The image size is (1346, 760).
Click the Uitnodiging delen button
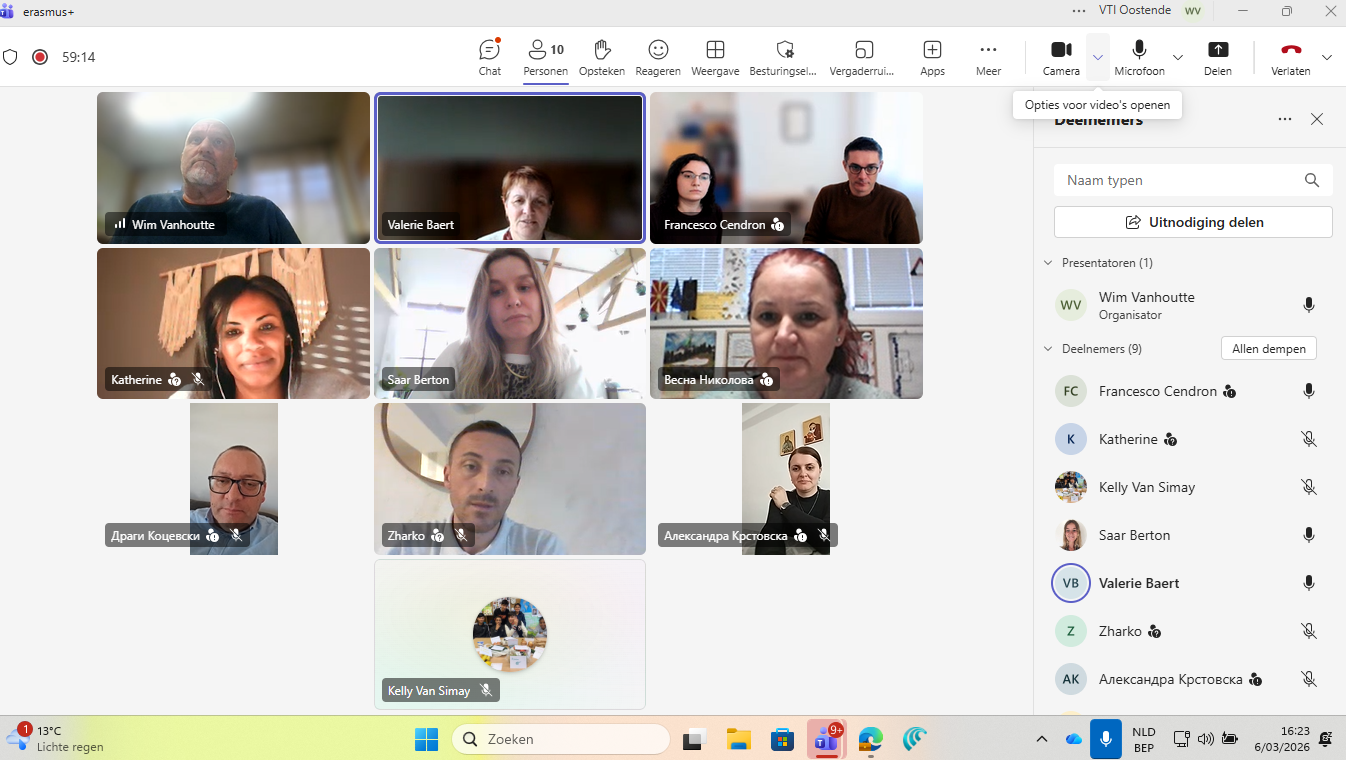(x=1193, y=222)
